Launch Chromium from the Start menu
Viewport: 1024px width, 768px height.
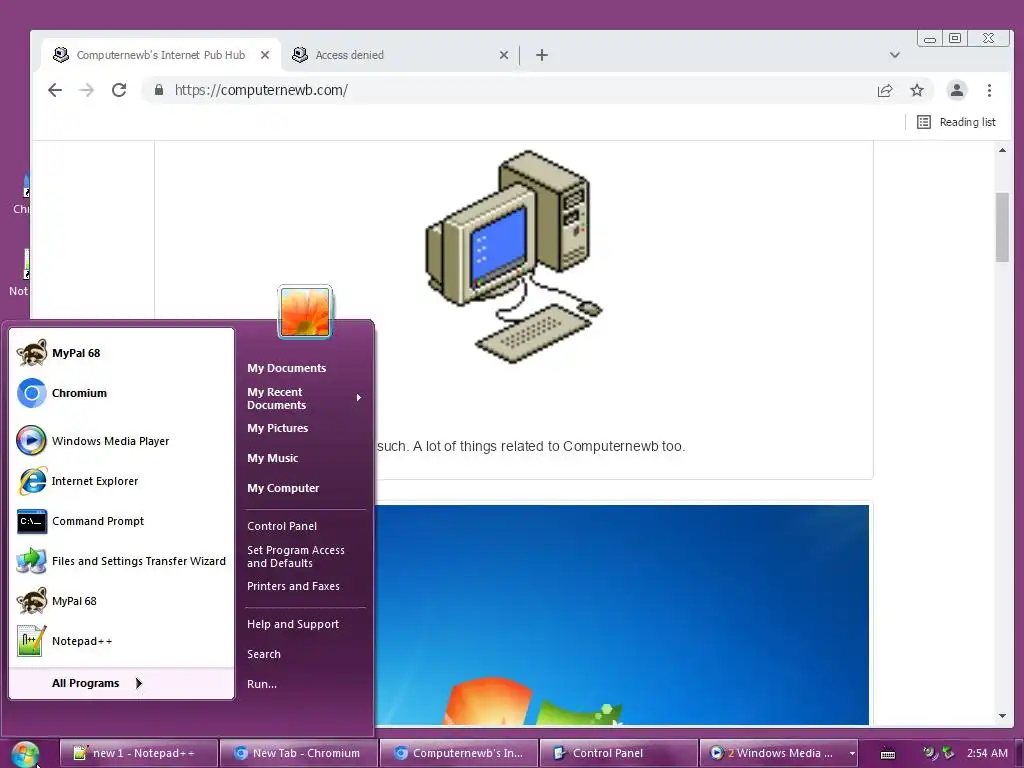(x=121, y=393)
